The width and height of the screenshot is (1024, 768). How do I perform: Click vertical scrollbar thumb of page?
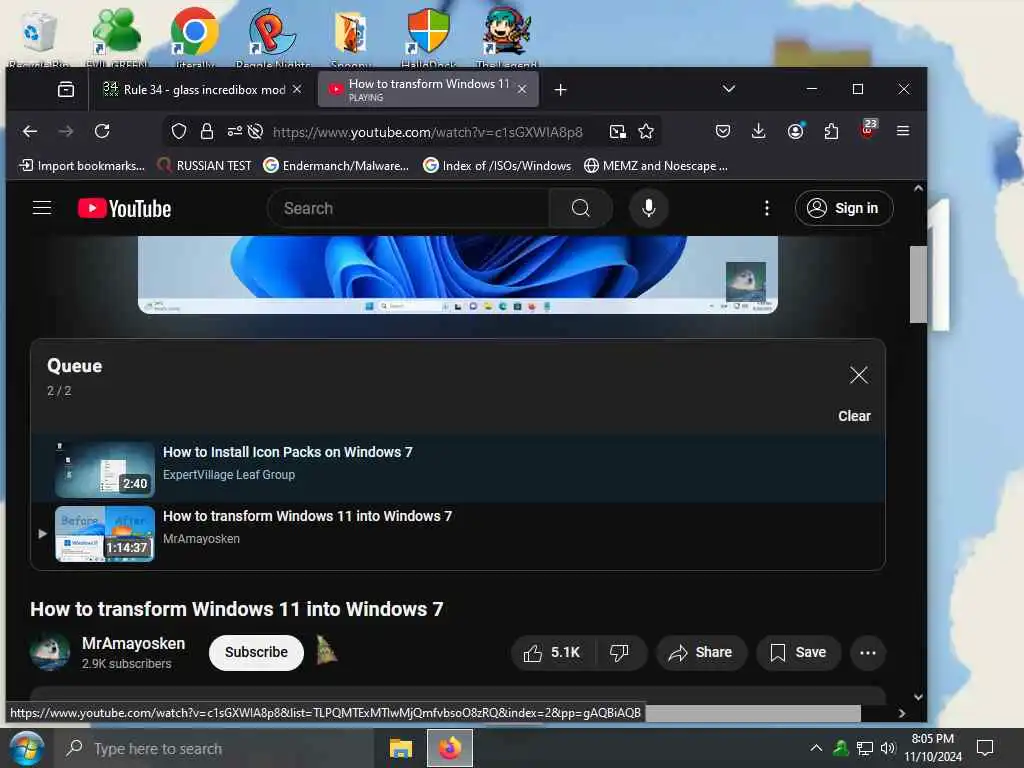tap(918, 284)
